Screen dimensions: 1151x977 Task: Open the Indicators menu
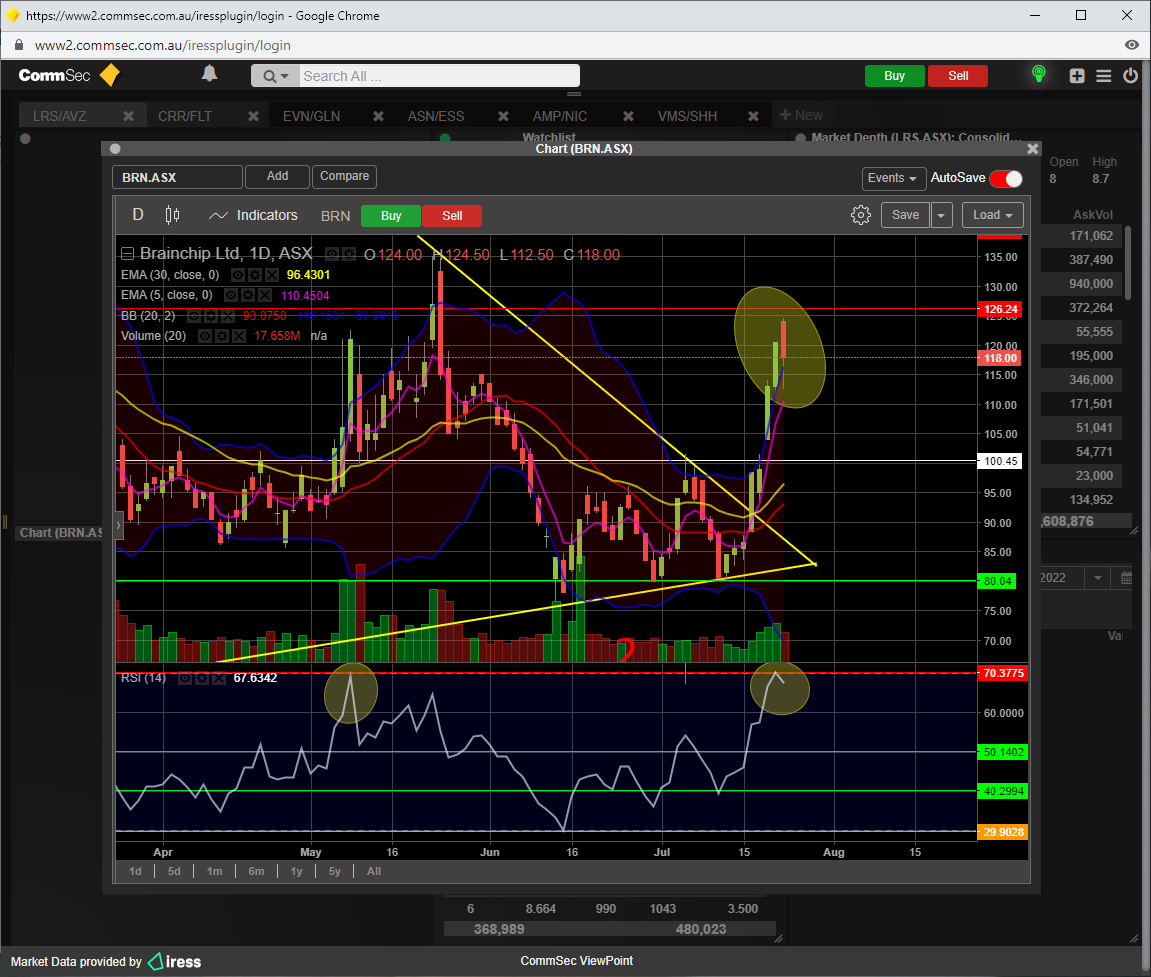coord(253,215)
